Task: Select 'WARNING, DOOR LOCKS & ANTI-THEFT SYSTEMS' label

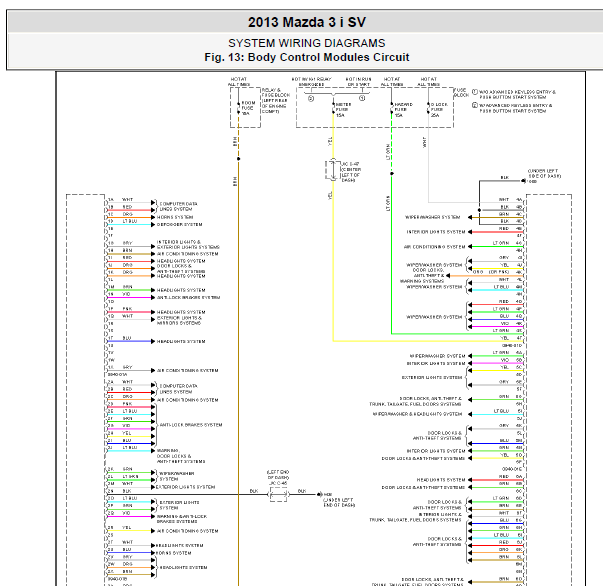Action: pos(181,456)
